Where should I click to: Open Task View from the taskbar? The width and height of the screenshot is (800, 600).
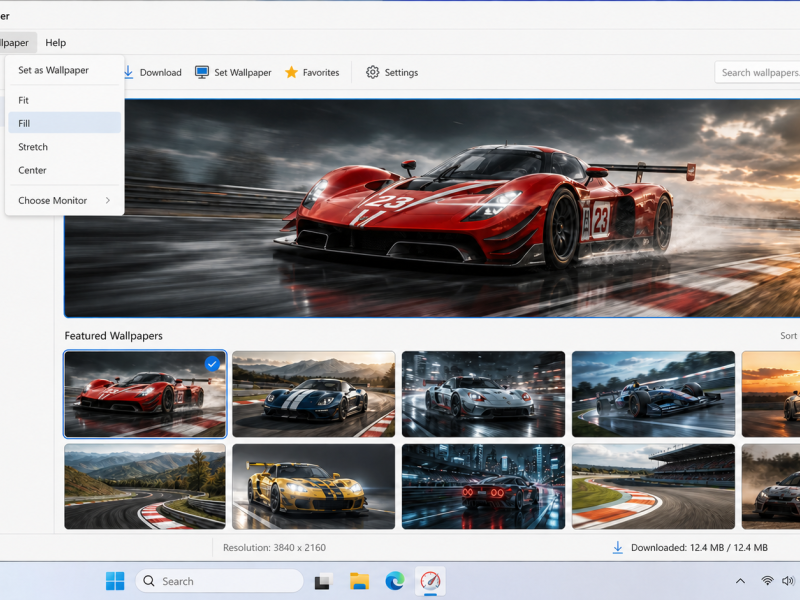point(323,581)
